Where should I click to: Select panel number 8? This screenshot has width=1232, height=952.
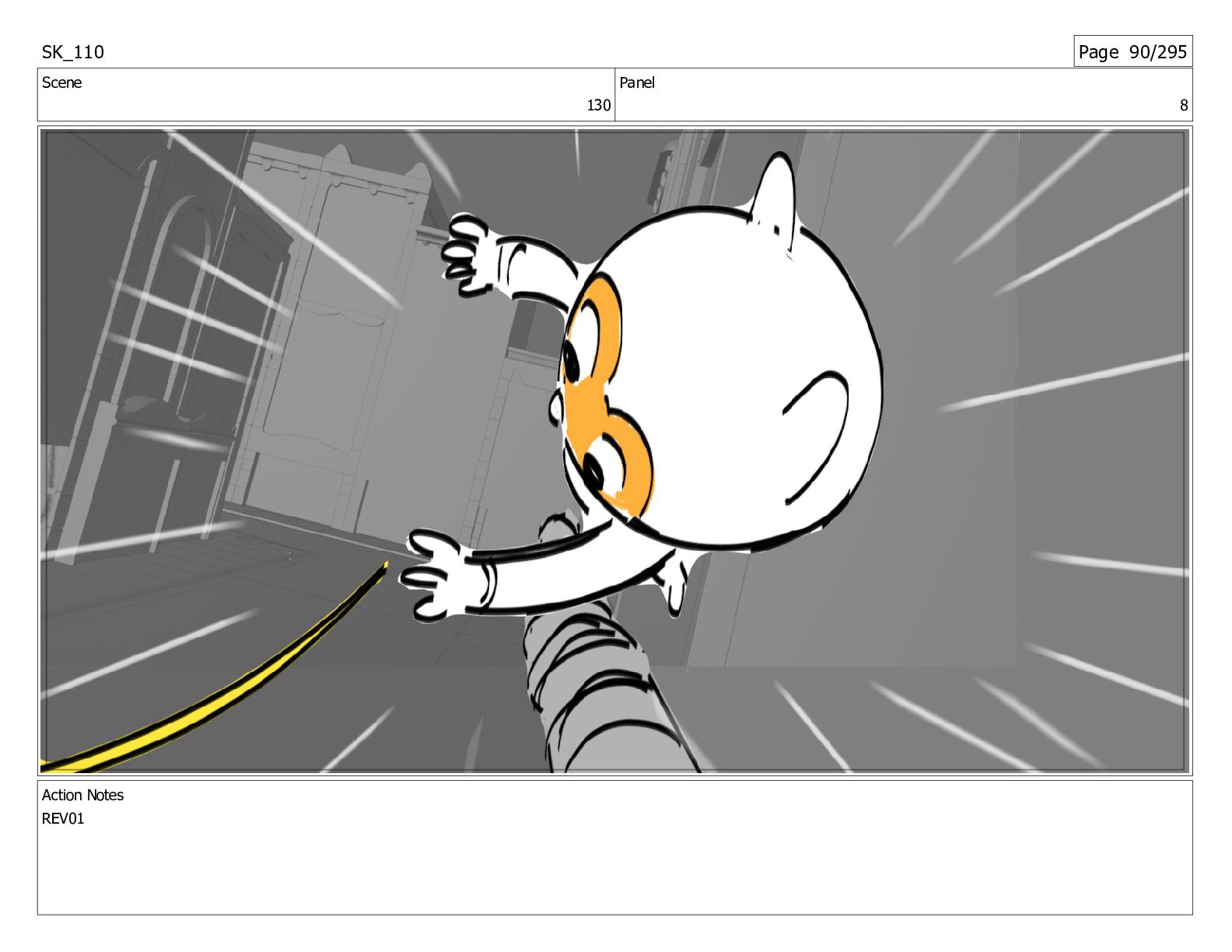pos(1184,105)
